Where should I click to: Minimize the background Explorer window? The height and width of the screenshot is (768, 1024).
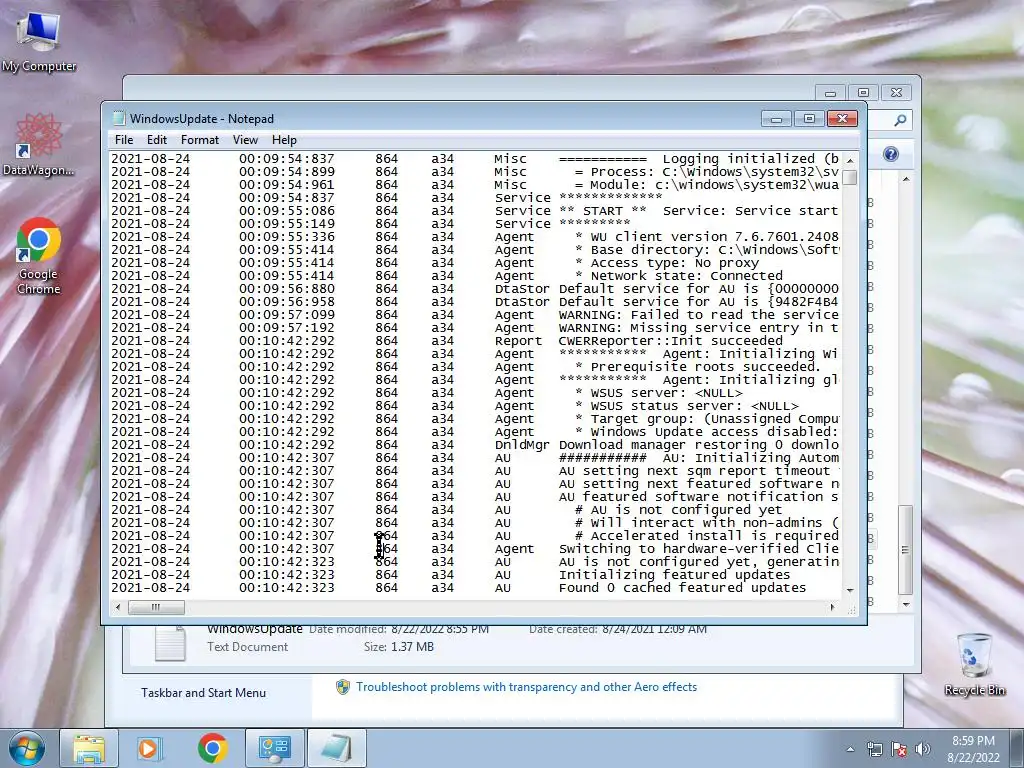pyautogui.click(x=830, y=93)
